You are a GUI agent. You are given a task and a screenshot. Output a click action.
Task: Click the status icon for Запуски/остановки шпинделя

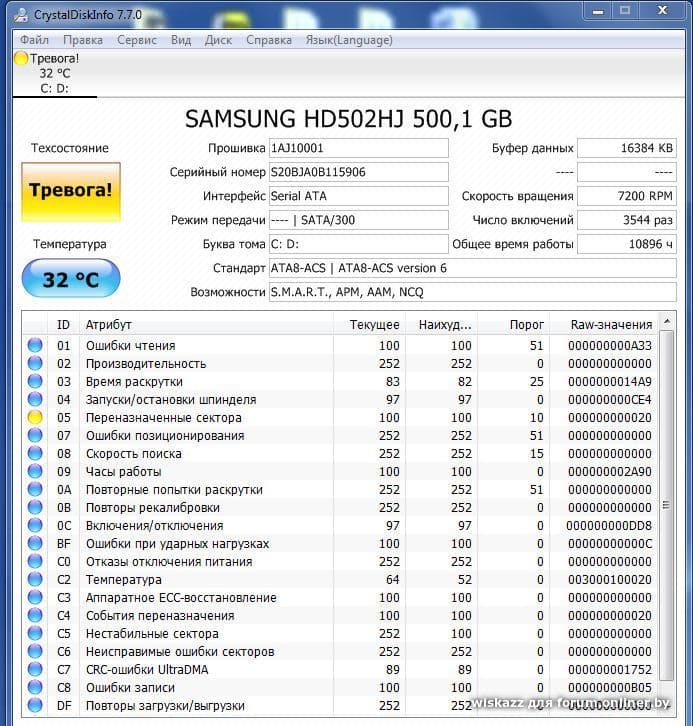[x=35, y=399]
